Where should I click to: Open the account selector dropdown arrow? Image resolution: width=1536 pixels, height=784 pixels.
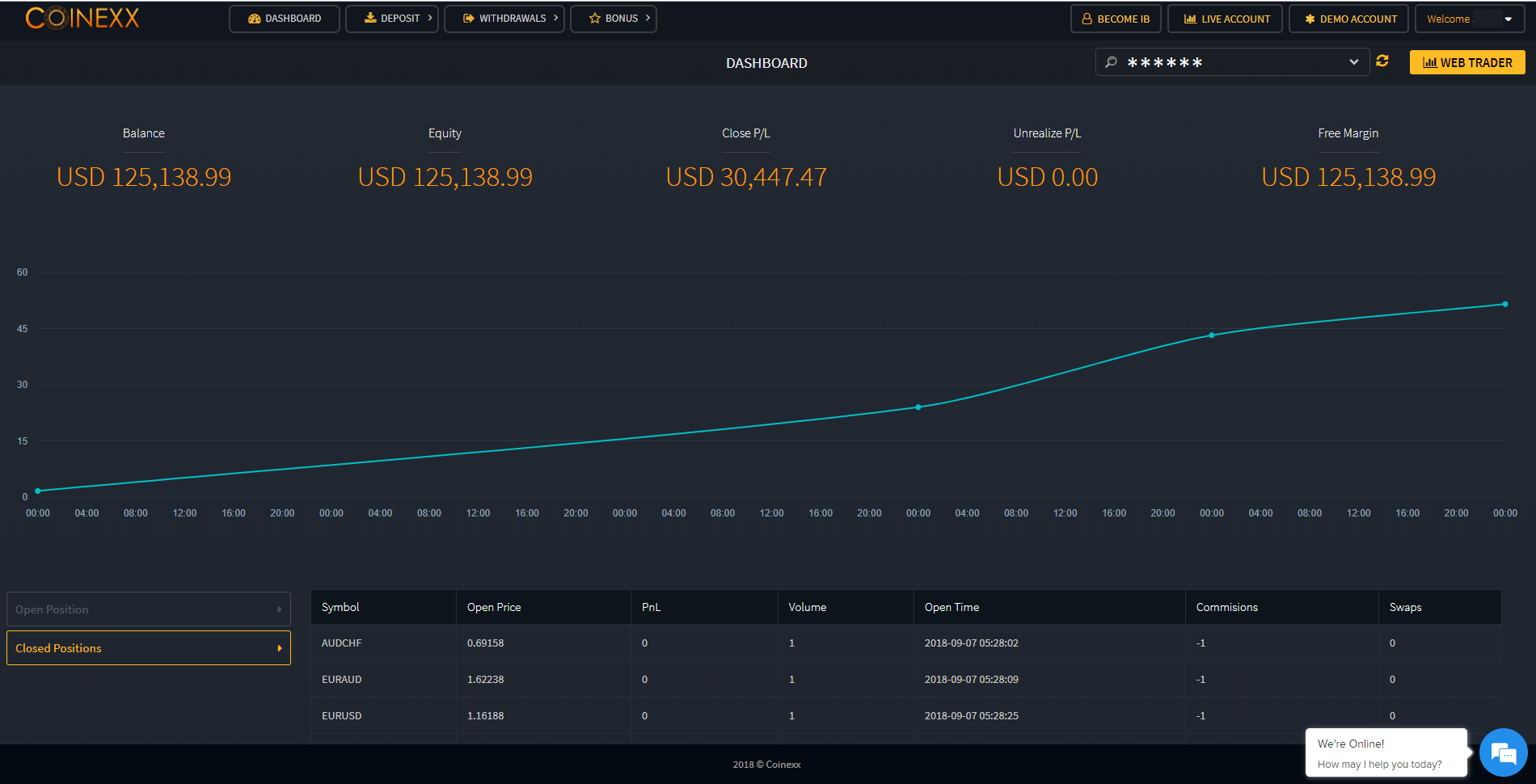pyautogui.click(x=1354, y=62)
